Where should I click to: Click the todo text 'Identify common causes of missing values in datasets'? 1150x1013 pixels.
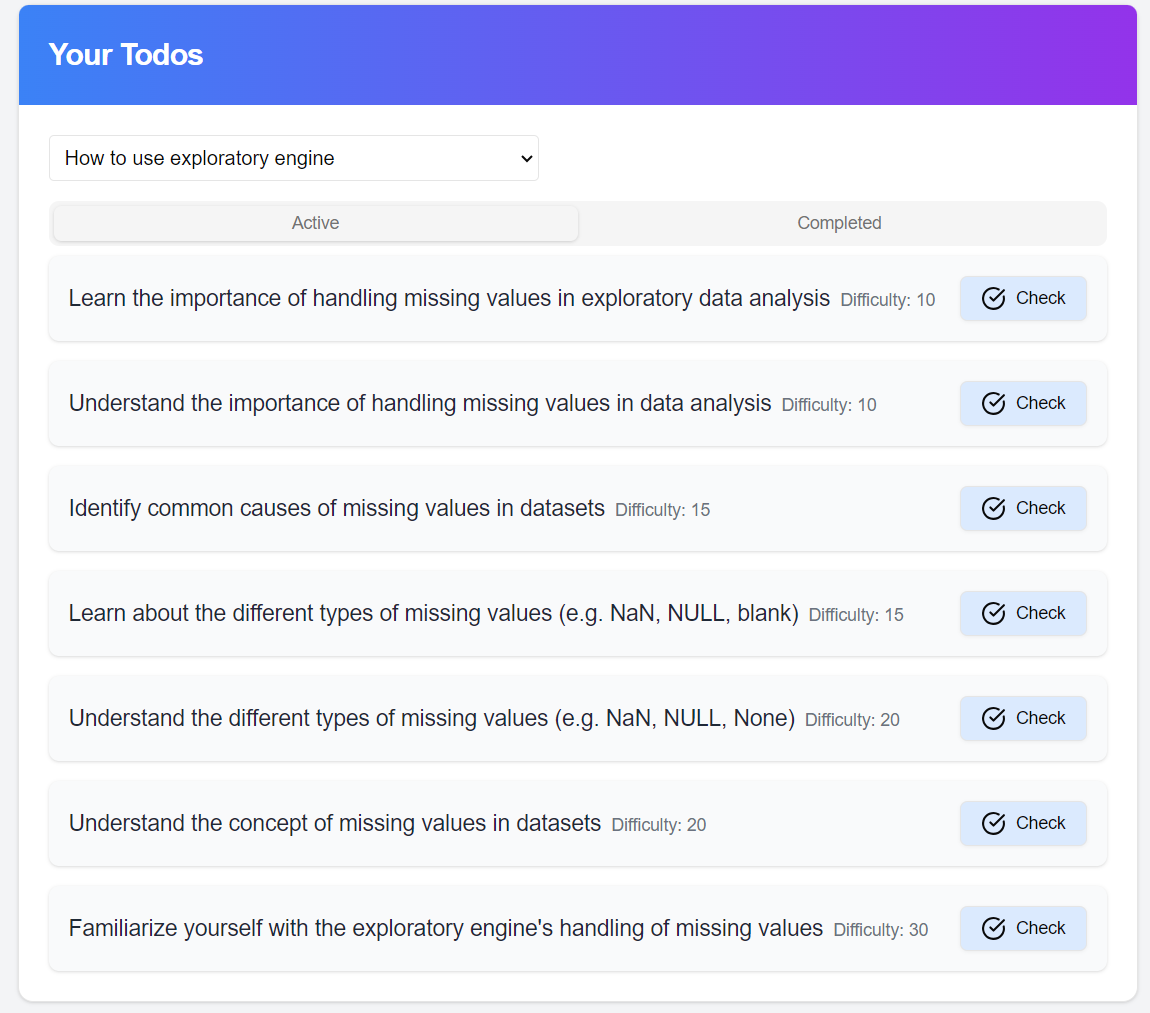pyautogui.click(x=337, y=508)
